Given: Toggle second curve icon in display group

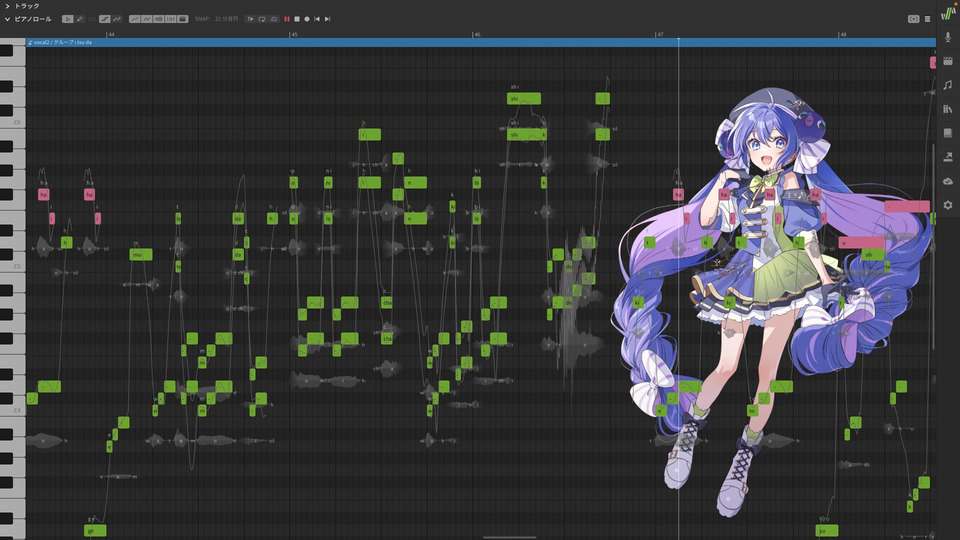Looking at the screenshot, I should point(147,19).
